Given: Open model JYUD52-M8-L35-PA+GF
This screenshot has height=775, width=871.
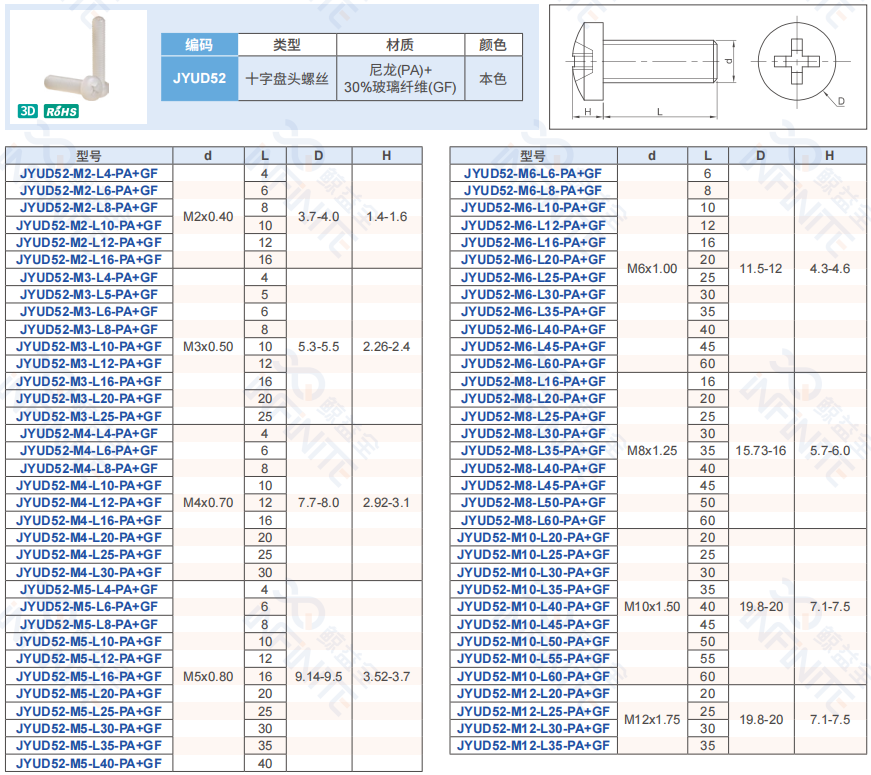Looking at the screenshot, I should [x=533, y=451].
